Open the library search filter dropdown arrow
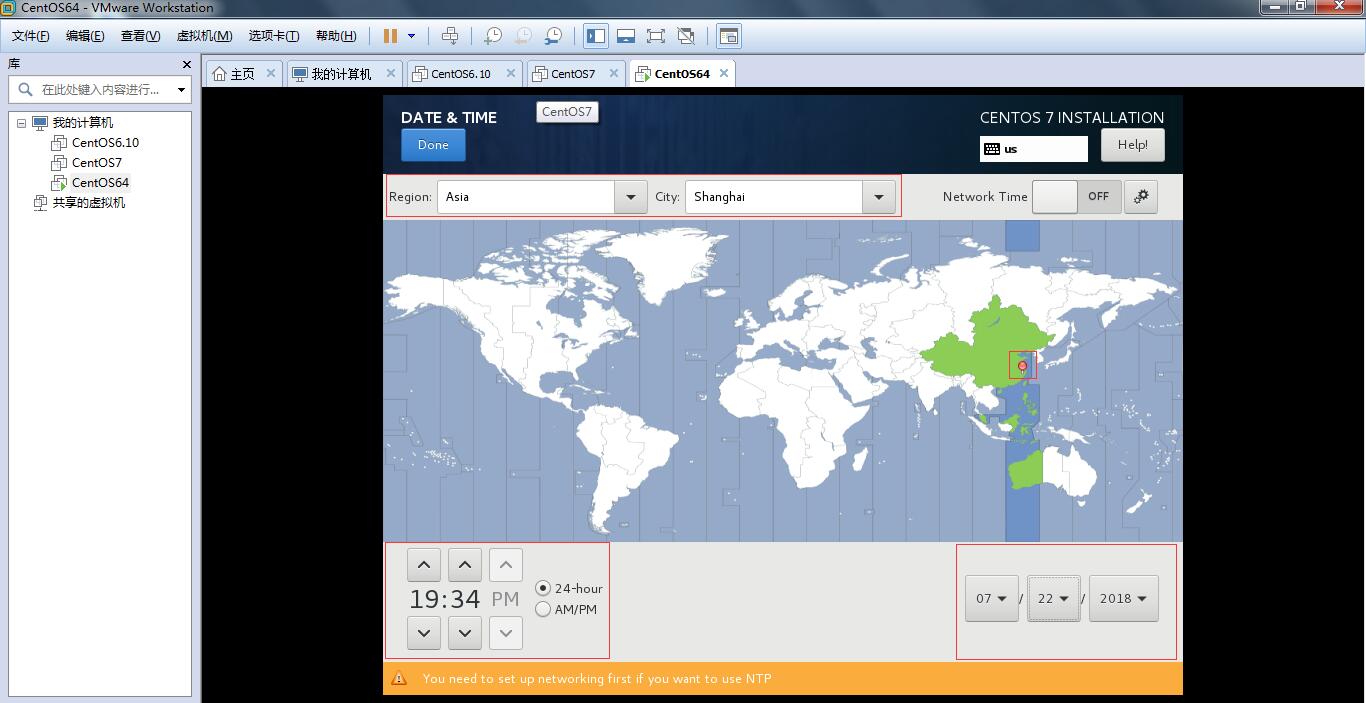Viewport: 1366px width, 703px height. pos(181,89)
